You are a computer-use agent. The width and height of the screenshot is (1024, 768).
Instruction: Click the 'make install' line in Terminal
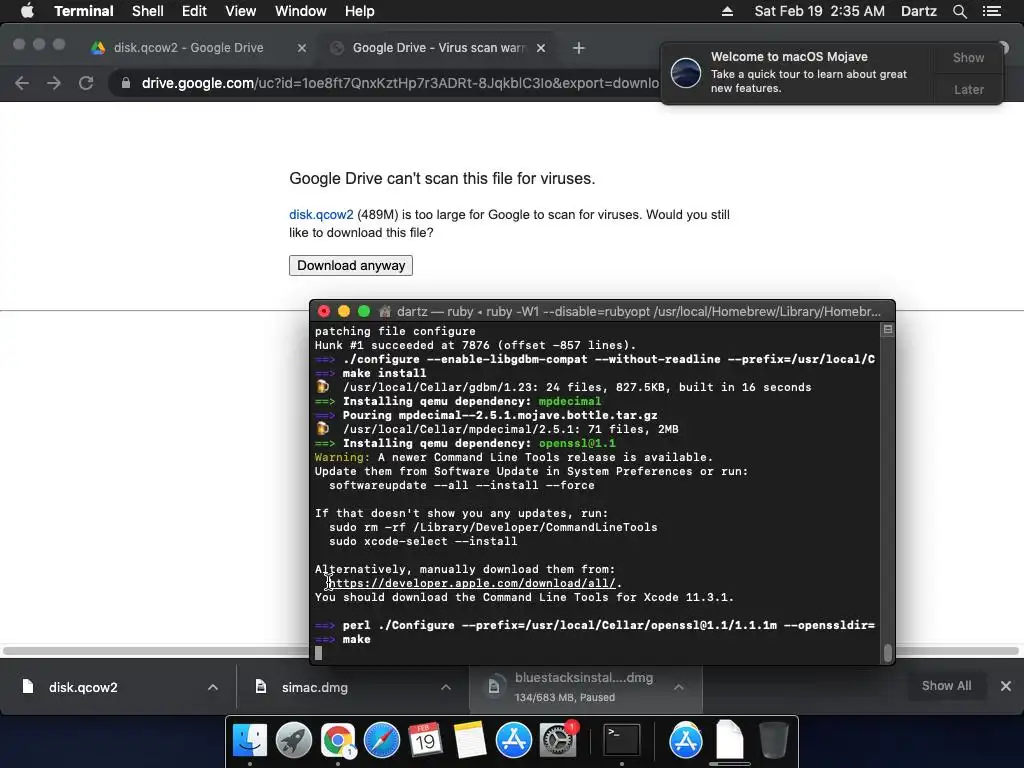tap(384, 373)
